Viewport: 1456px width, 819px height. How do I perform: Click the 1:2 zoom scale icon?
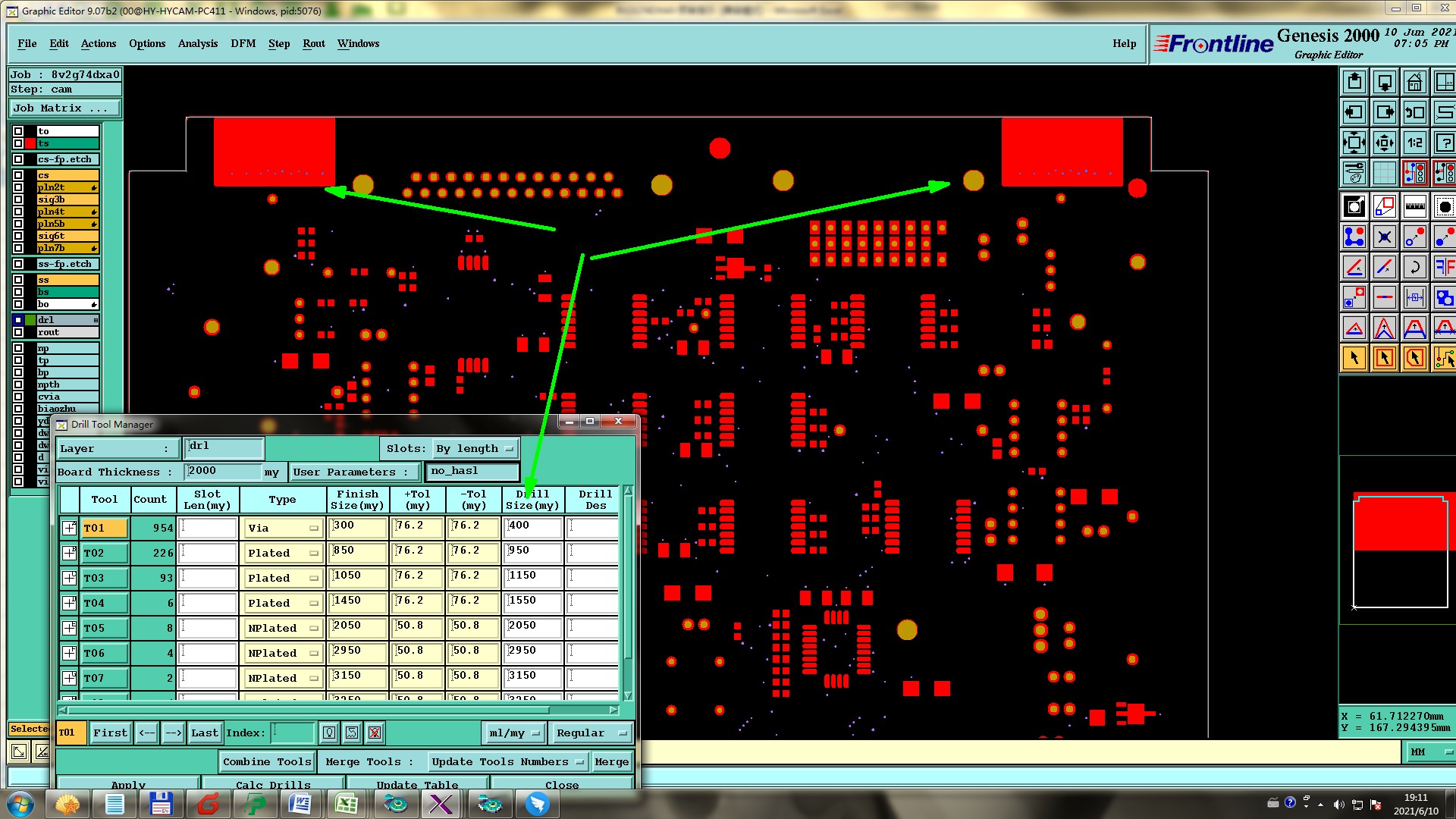1414,143
